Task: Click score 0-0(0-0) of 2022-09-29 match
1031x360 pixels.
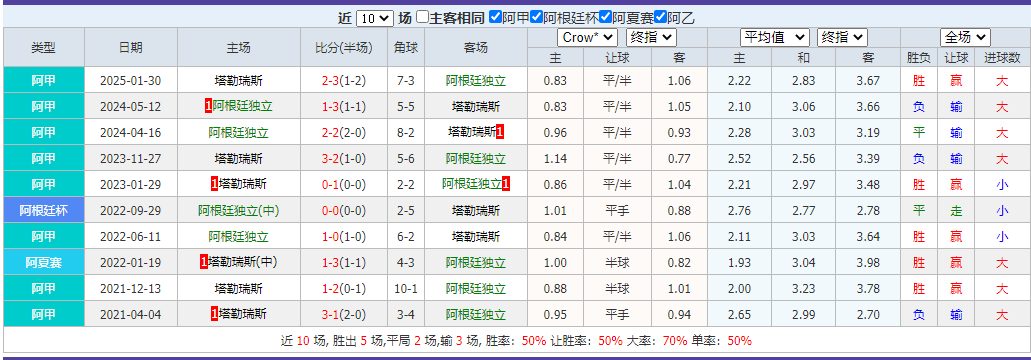Action: tap(344, 211)
